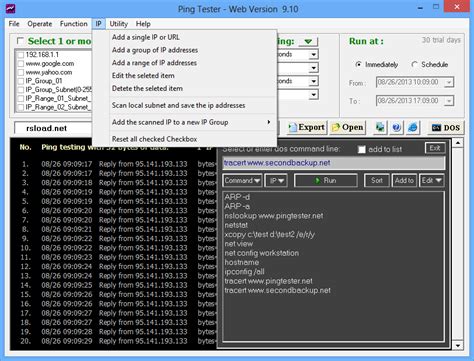Image resolution: width=474 pixels, height=361 pixels.
Task: Check the www.google.com entry
Action: [21, 63]
